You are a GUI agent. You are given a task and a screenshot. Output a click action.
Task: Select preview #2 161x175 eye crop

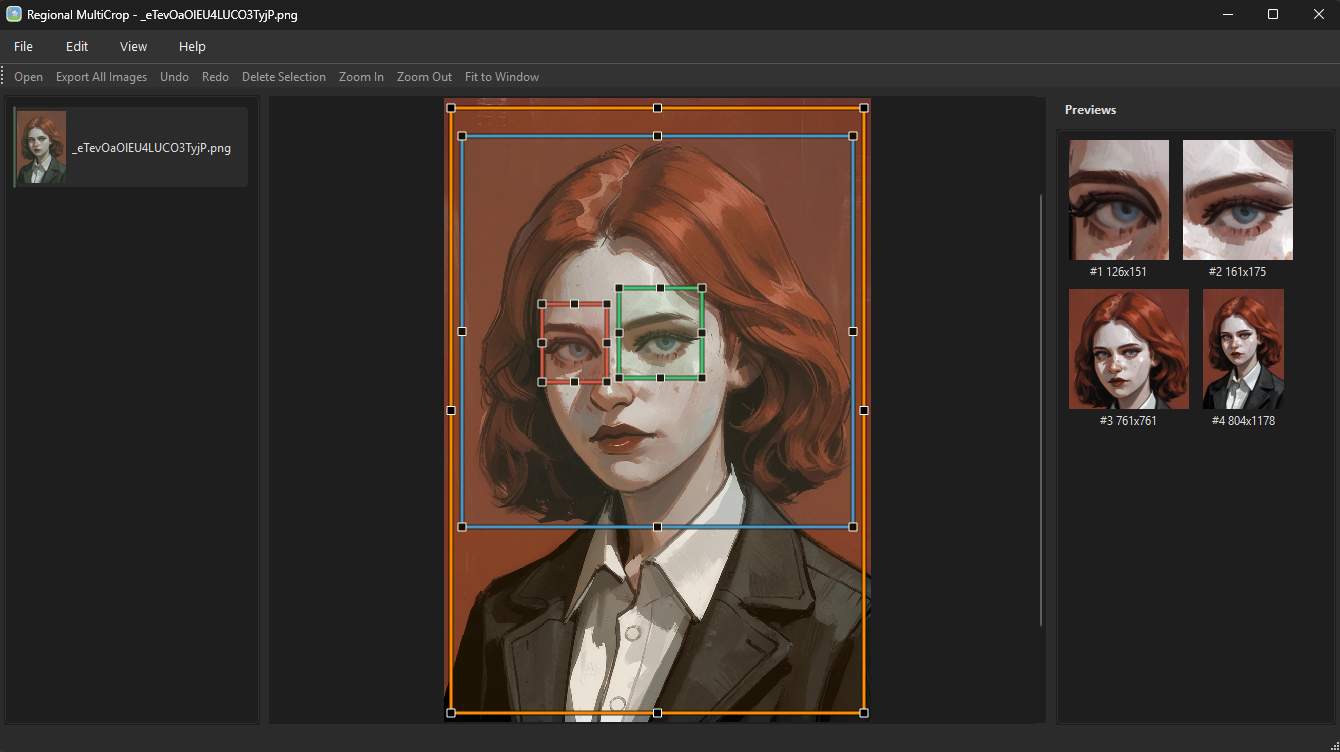pos(1237,200)
